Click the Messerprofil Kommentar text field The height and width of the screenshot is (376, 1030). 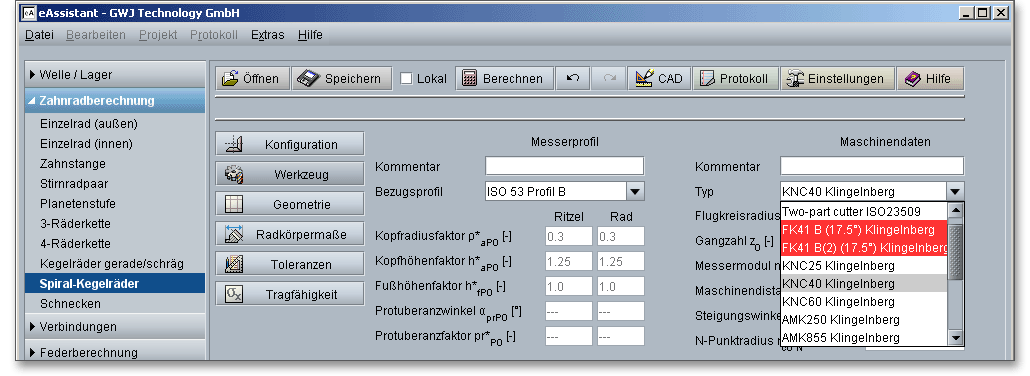(565, 166)
